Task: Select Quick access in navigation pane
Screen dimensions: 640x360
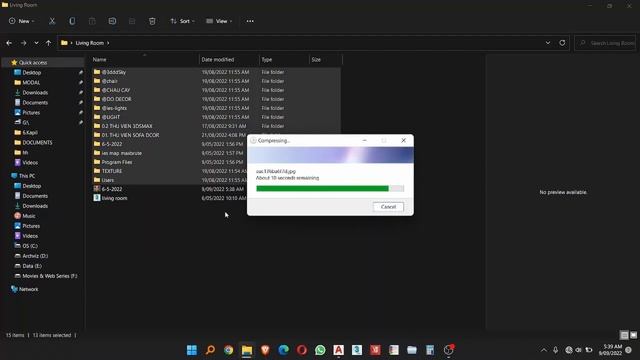Action: (33, 62)
